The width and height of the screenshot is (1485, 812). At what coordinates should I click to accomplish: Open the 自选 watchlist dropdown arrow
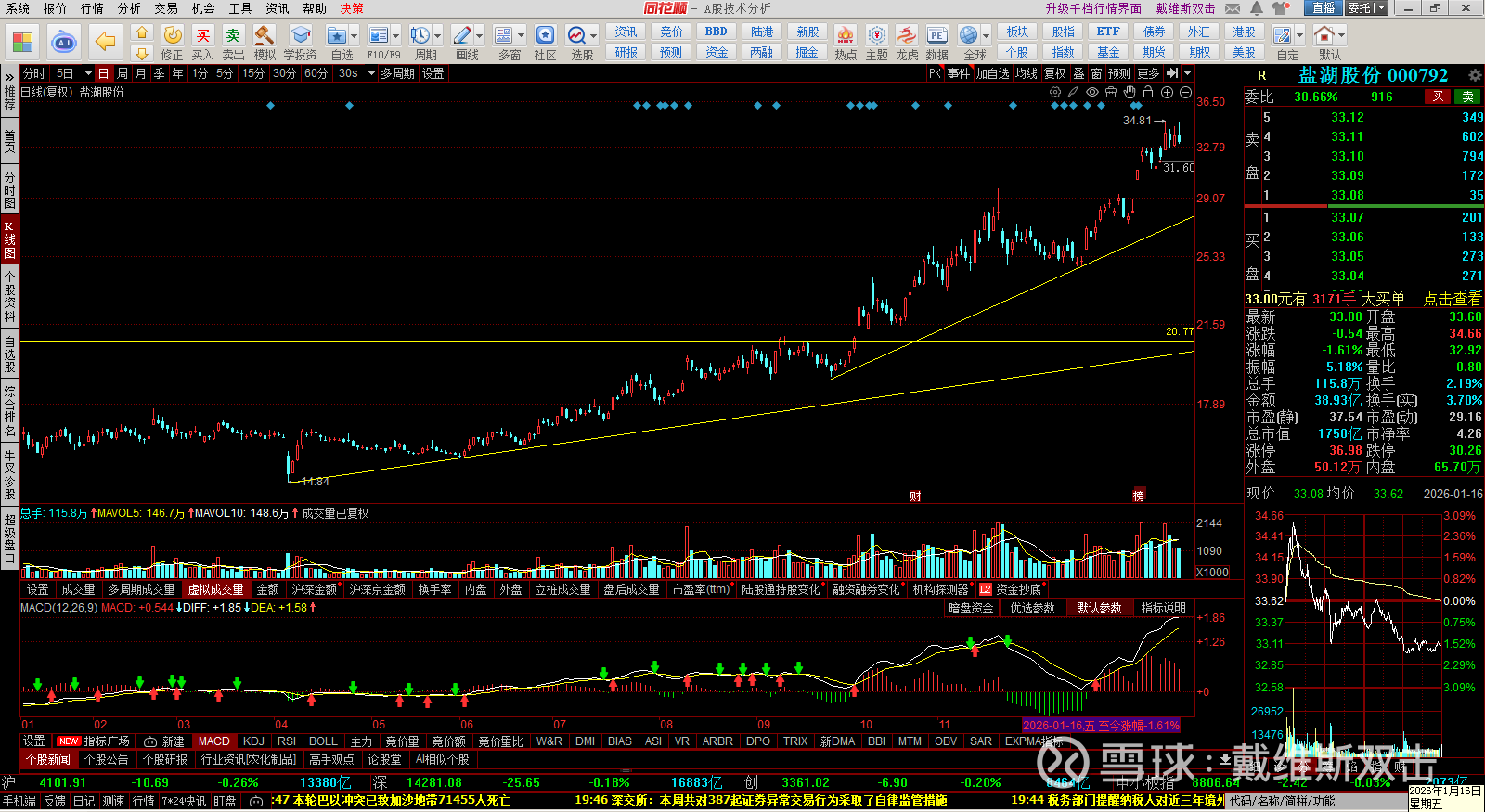click(x=355, y=36)
